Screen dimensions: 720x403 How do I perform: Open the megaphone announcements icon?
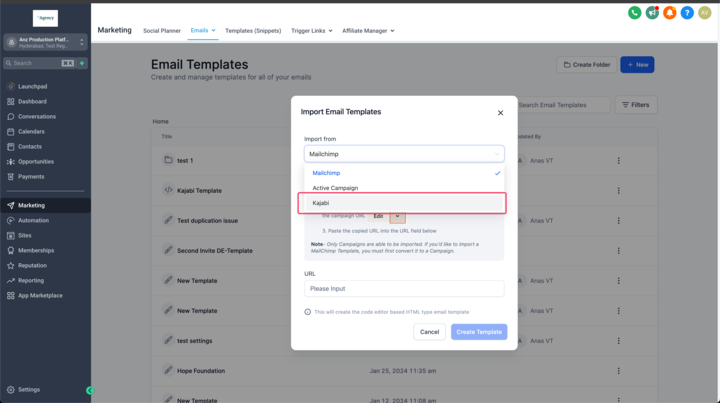(x=652, y=13)
